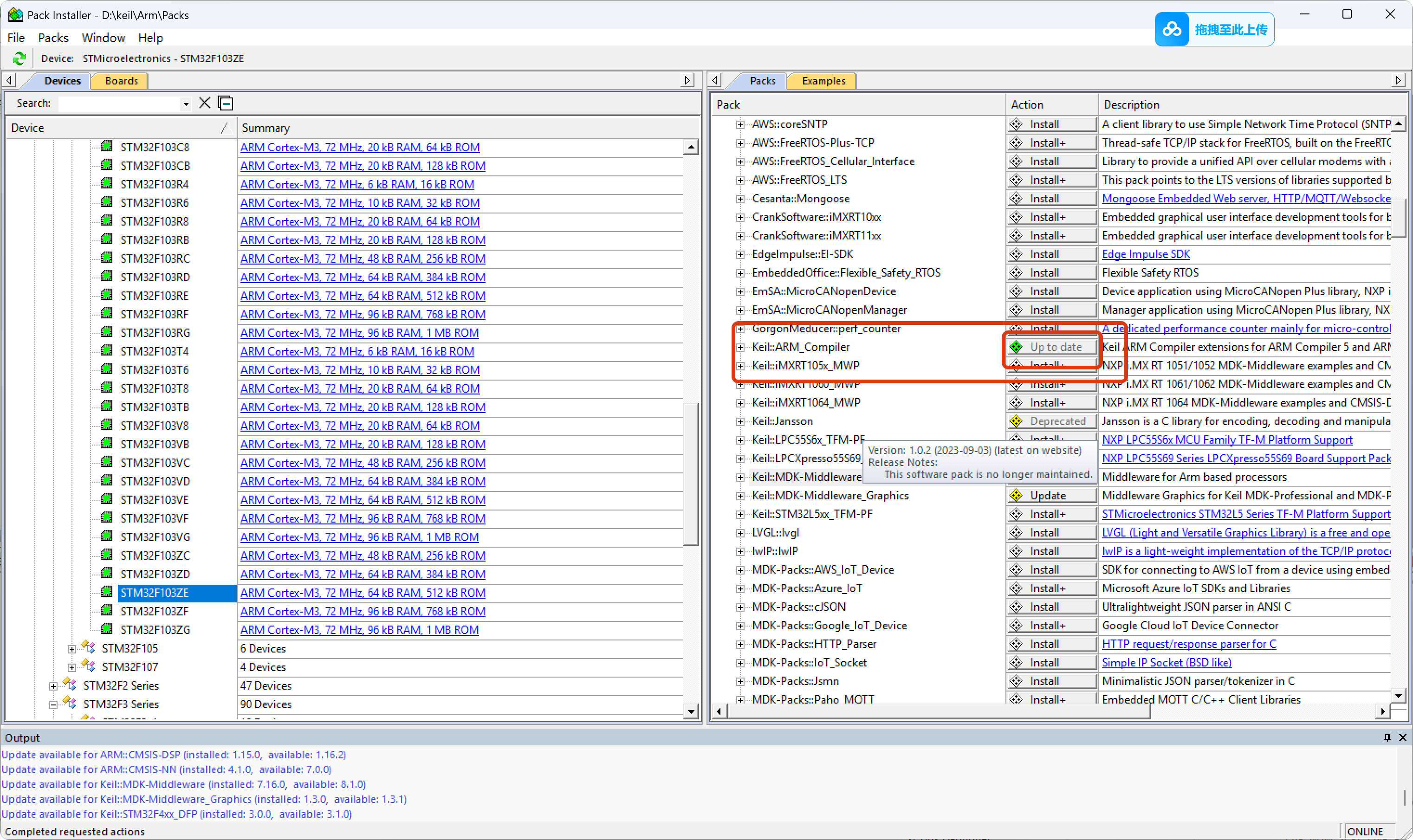This screenshot has width=1413, height=840.
Task: Open the search dropdown arrow
Action: (185, 103)
